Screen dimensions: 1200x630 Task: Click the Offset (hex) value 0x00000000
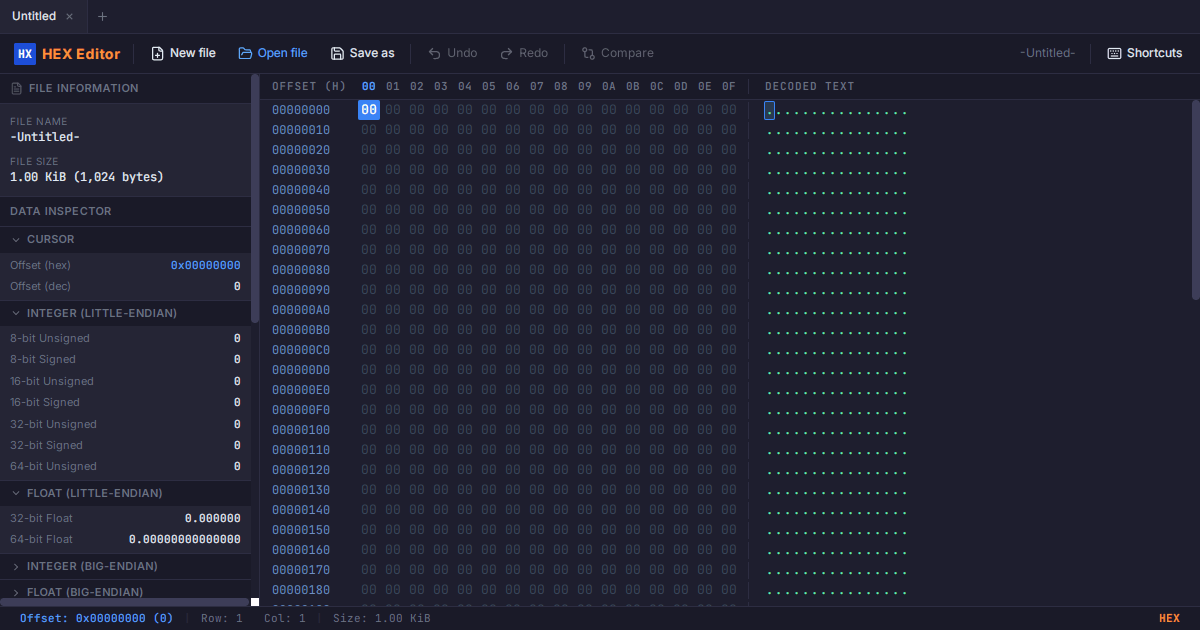[x=205, y=265]
